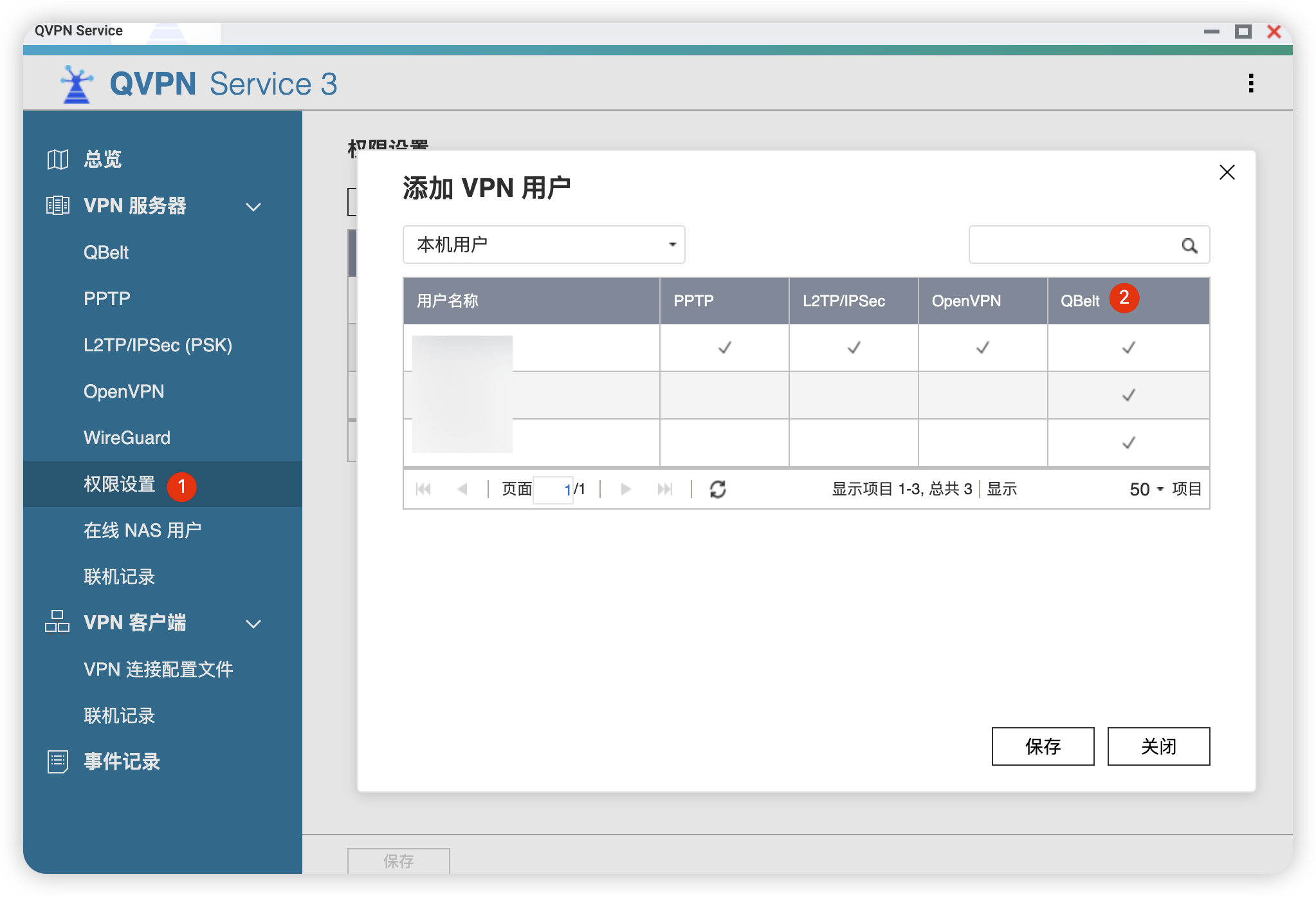Toggle OpenVPN permission for the third user

tap(982, 443)
